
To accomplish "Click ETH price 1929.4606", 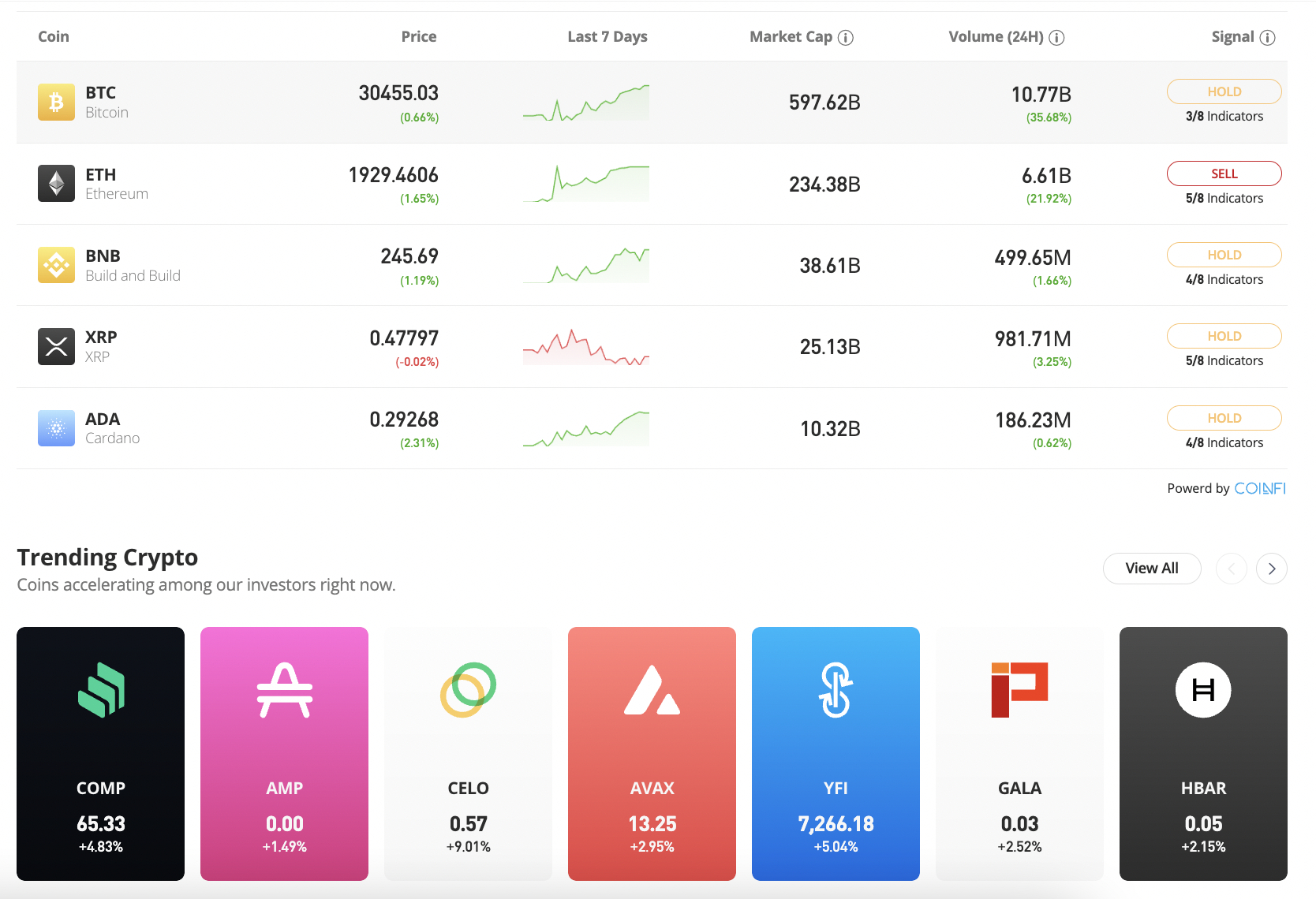I will tap(393, 175).
